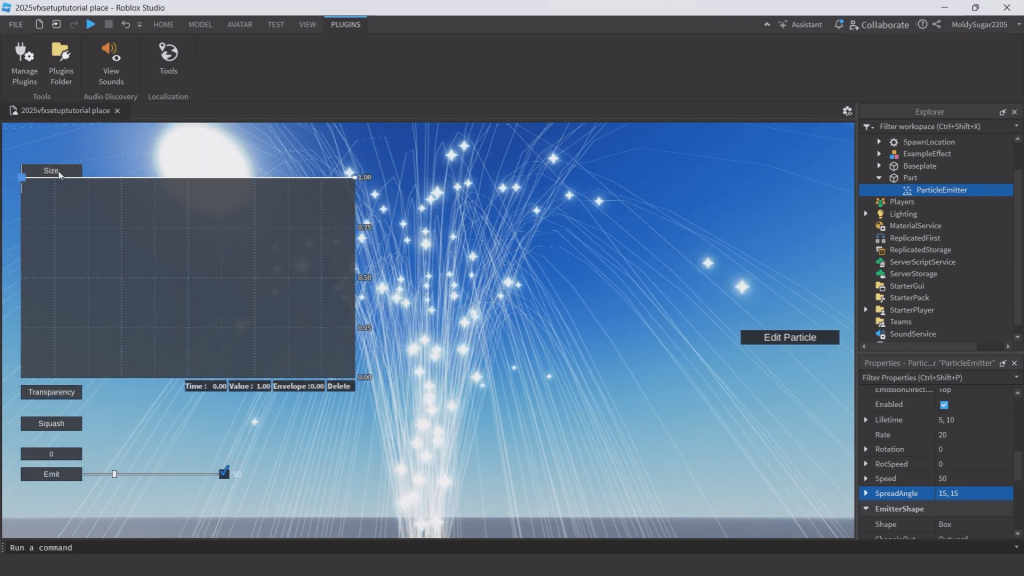Switch to the AVATAR tab
Image resolution: width=1024 pixels, height=576 pixels.
tap(240, 24)
